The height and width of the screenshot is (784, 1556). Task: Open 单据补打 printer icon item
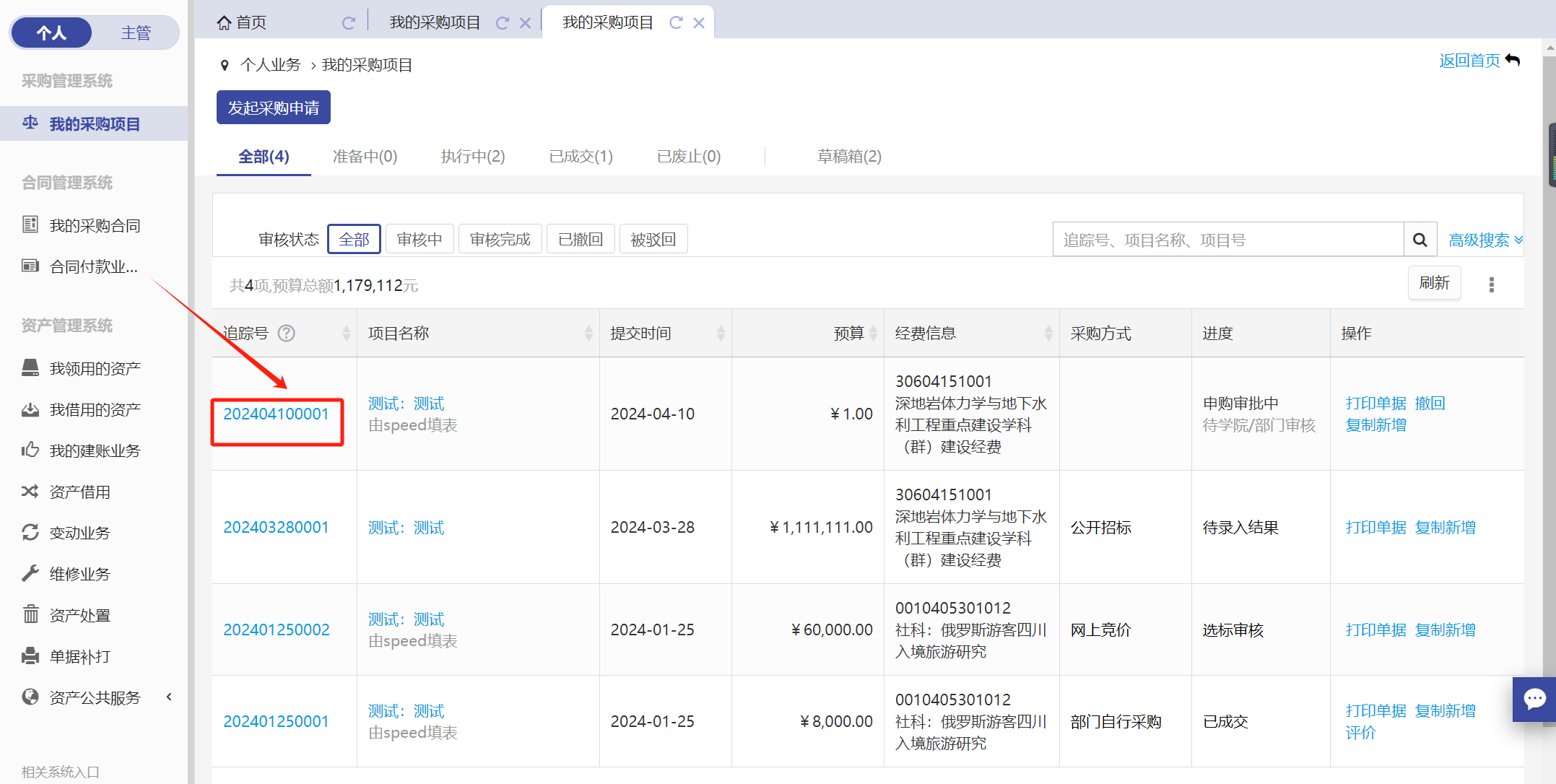click(79, 656)
